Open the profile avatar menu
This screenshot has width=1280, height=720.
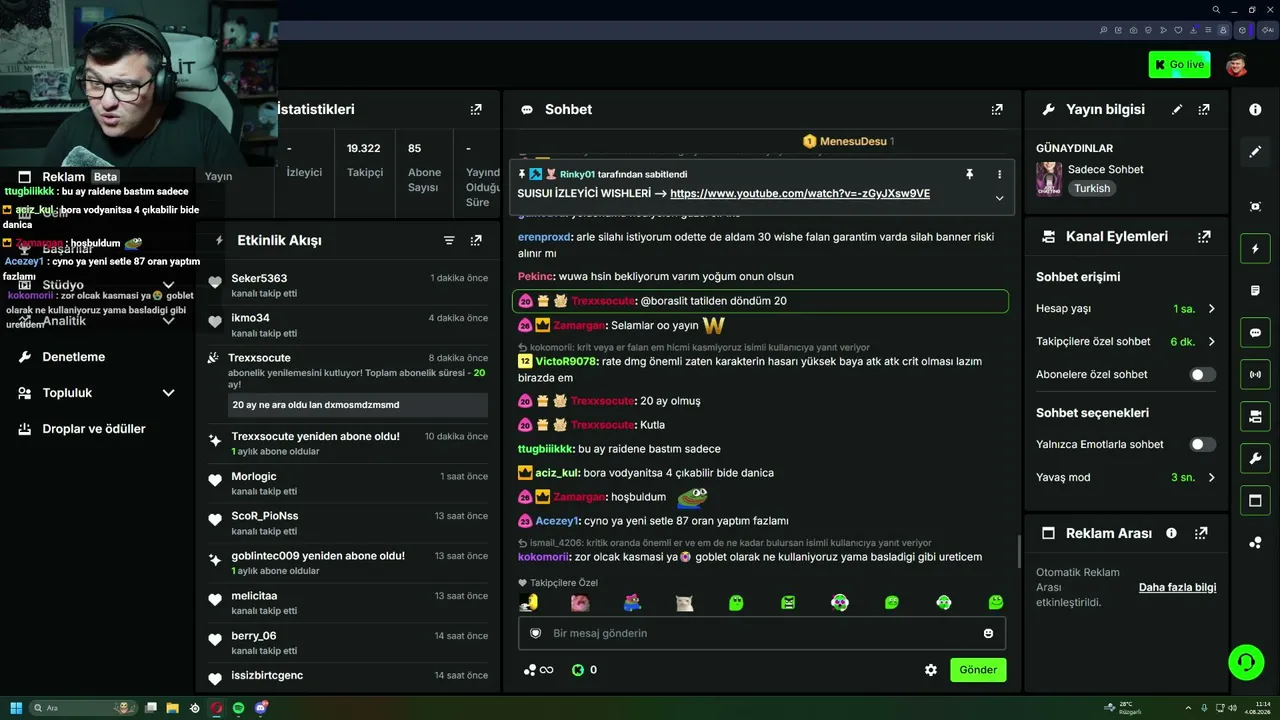(1237, 65)
